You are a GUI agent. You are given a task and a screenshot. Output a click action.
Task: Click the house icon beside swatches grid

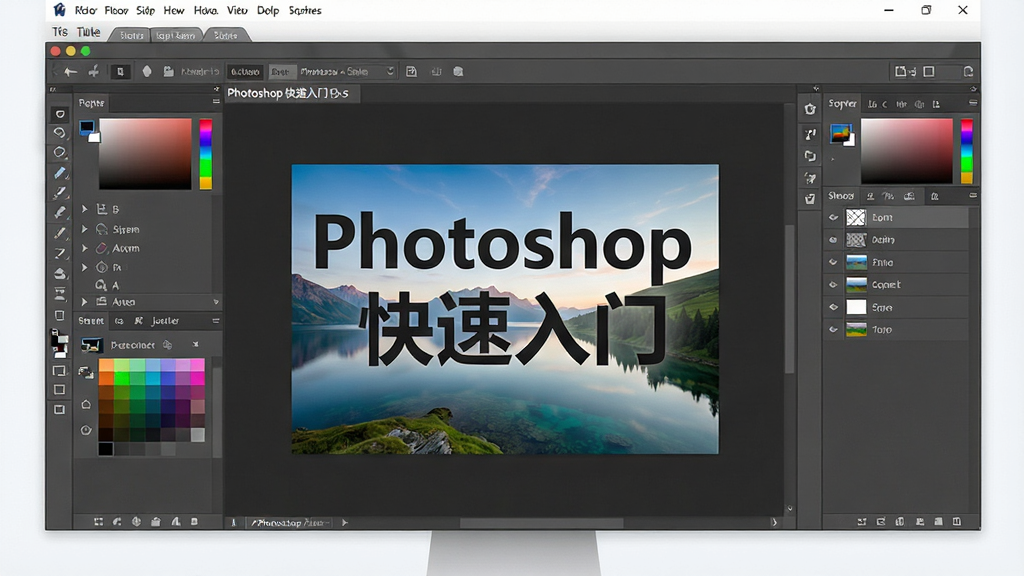coord(86,404)
